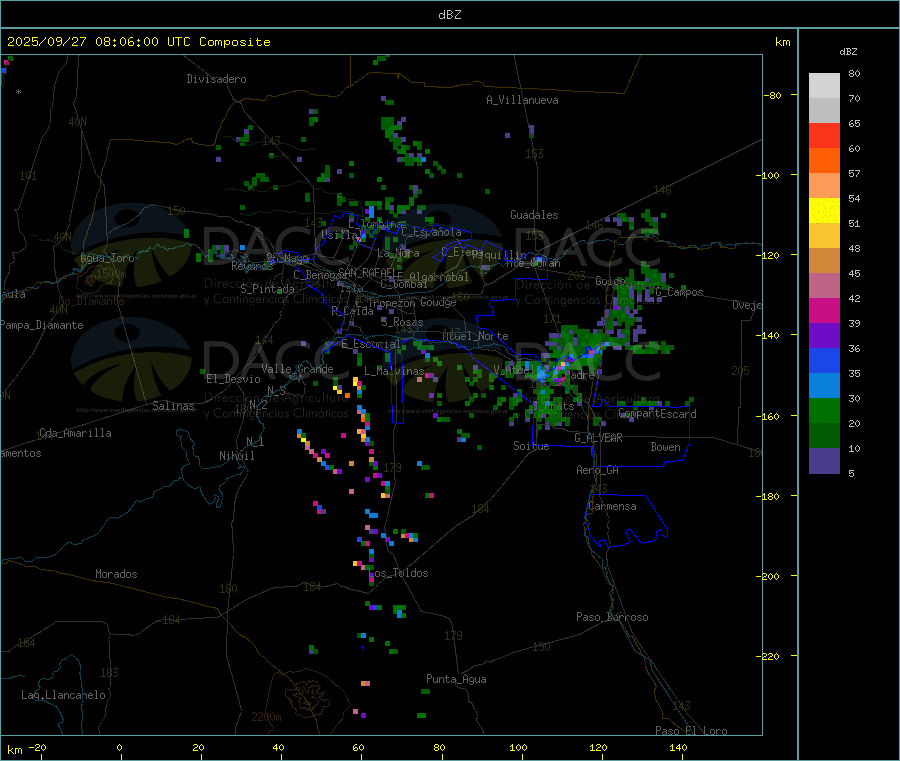The width and height of the screenshot is (900, 761).
Task: Click the Agua_Toro location label
Action: [107, 258]
